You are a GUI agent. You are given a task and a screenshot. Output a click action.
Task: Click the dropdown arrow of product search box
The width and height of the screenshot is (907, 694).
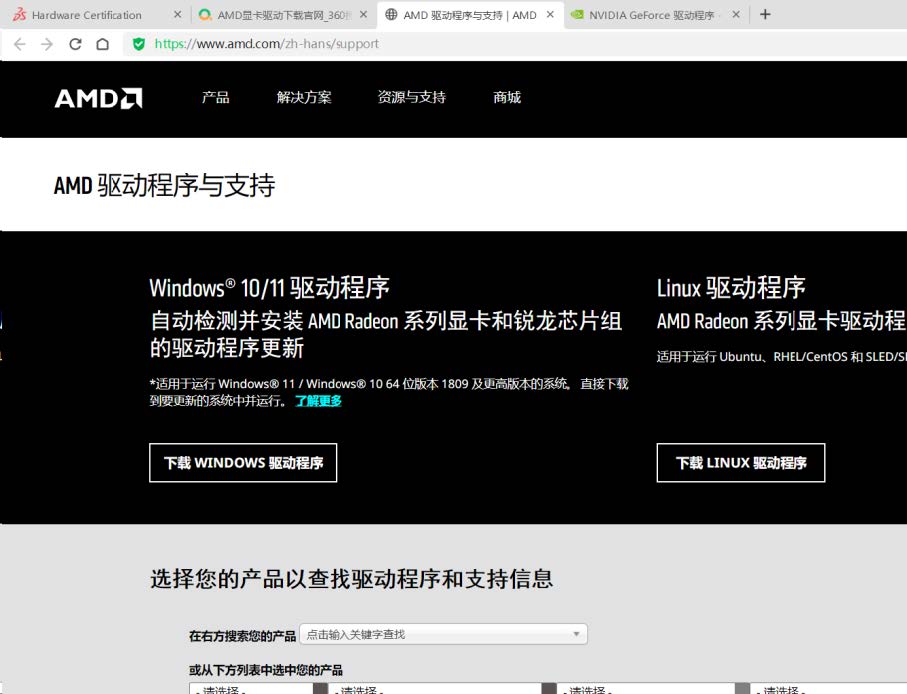(576, 634)
